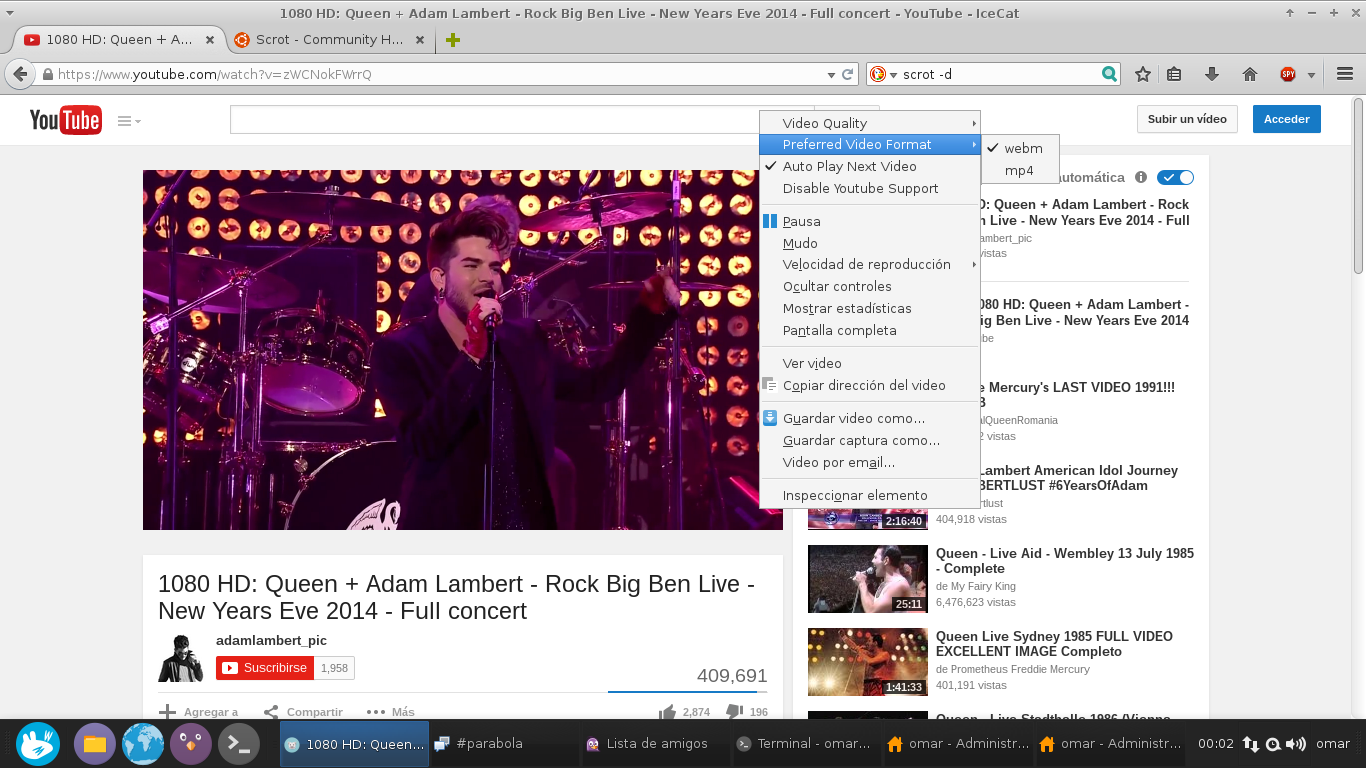1366x768 pixels.
Task: Reload the page with the refresh icon
Action: click(x=848, y=74)
